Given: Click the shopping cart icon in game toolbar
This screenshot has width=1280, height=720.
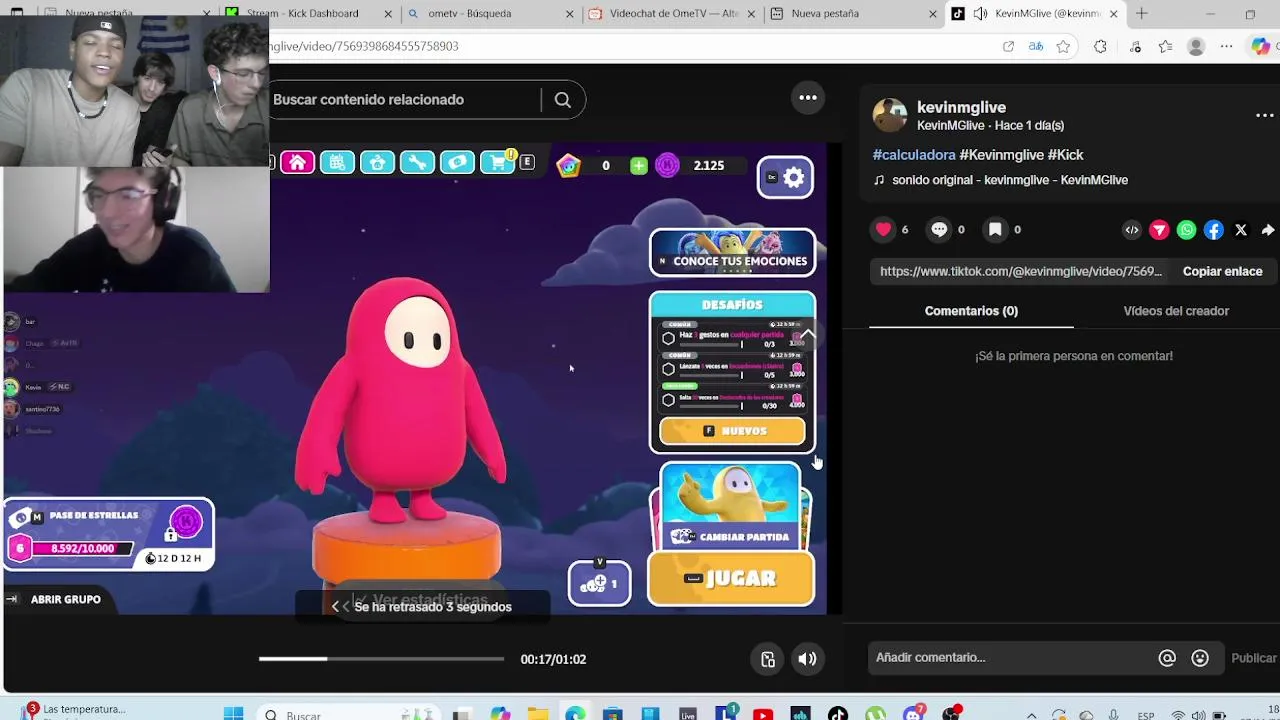Looking at the screenshot, I should tap(497, 163).
